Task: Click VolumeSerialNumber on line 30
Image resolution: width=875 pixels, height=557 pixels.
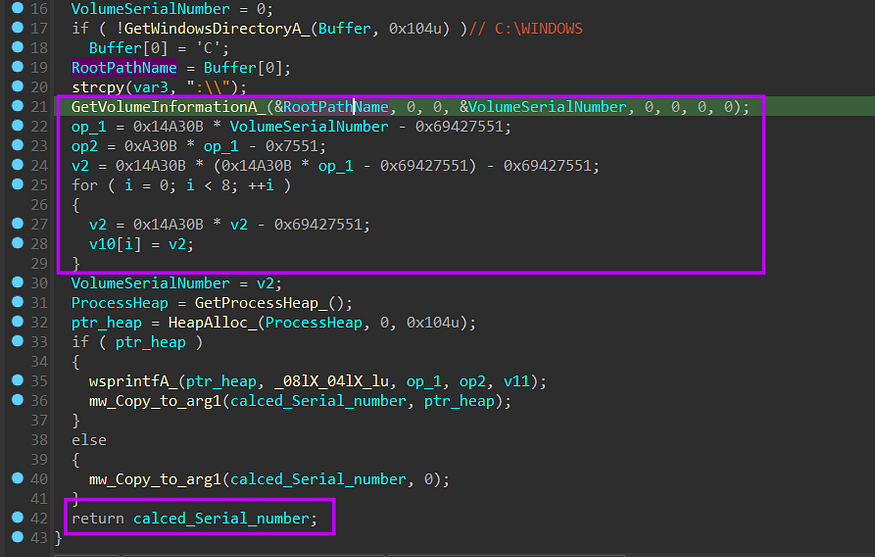Action: 151,283
